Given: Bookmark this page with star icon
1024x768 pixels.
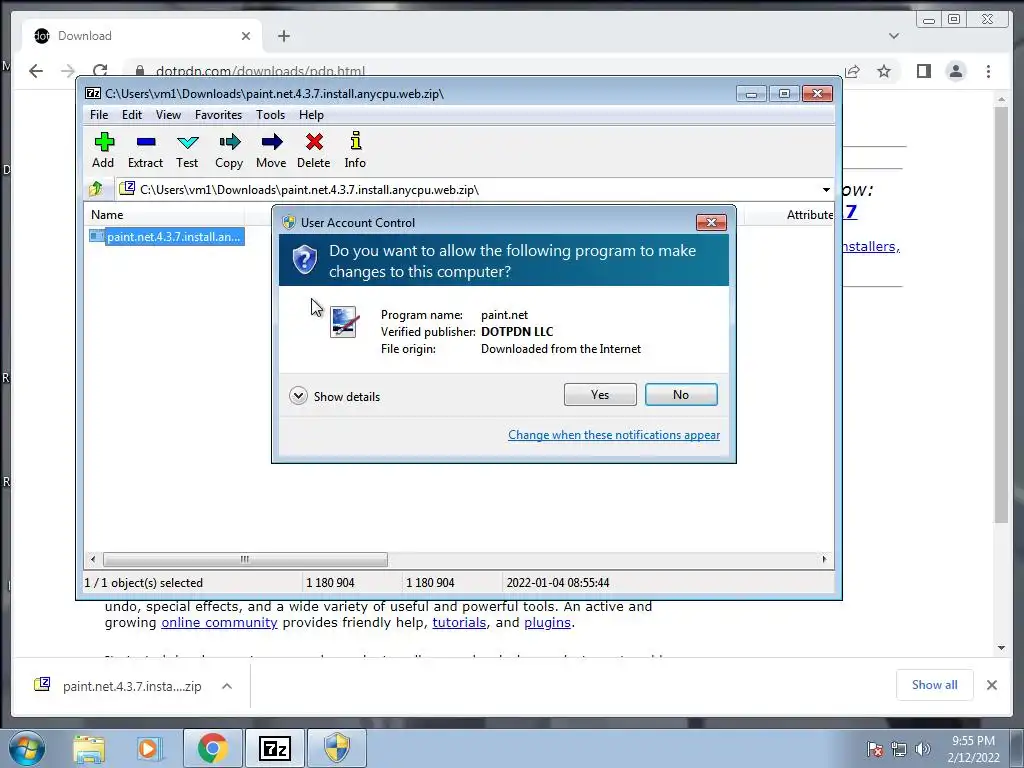Looking at the screenshot, I should click(x=884, y=71).
